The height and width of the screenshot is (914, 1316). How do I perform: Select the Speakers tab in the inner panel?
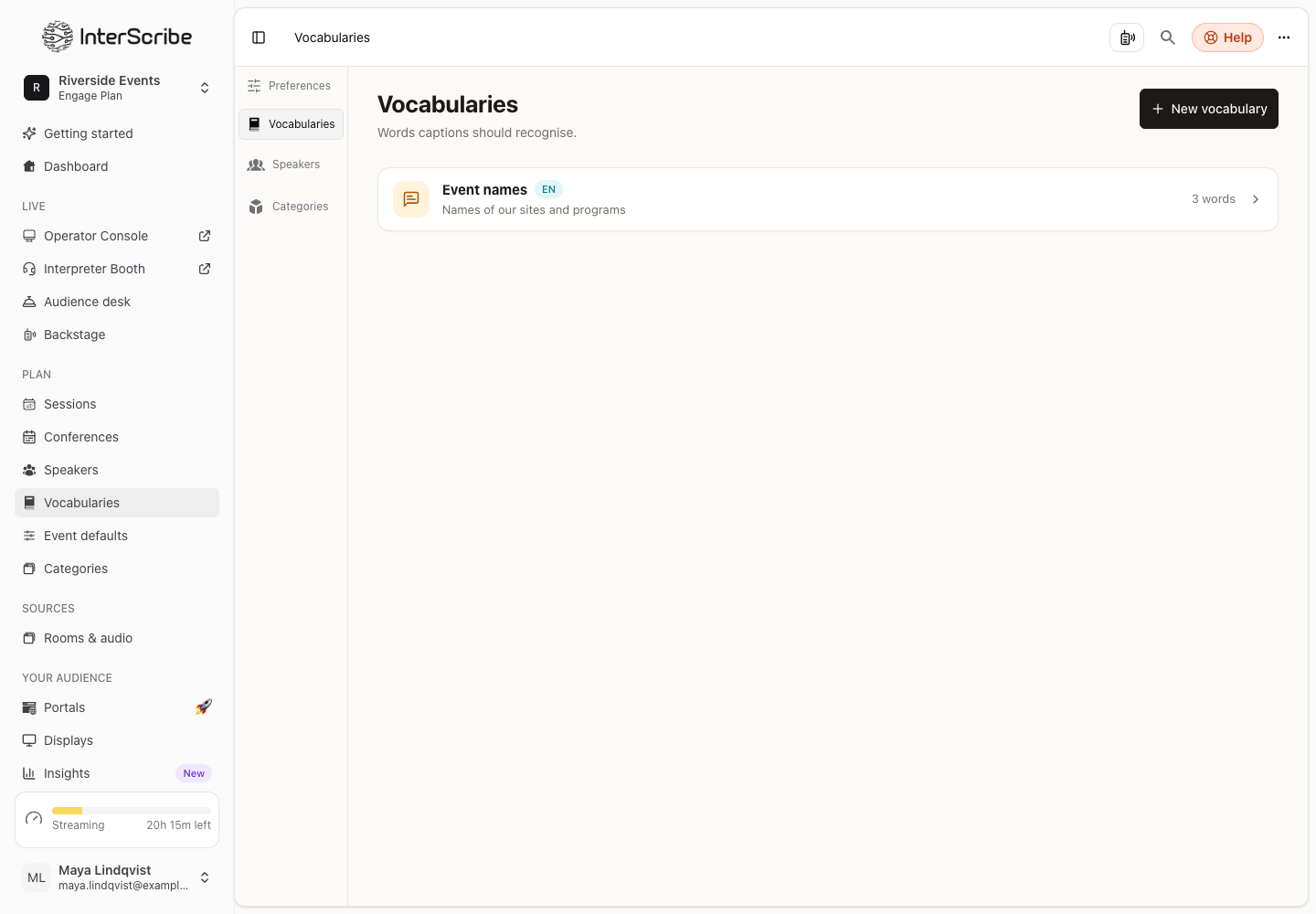[291, 165]
